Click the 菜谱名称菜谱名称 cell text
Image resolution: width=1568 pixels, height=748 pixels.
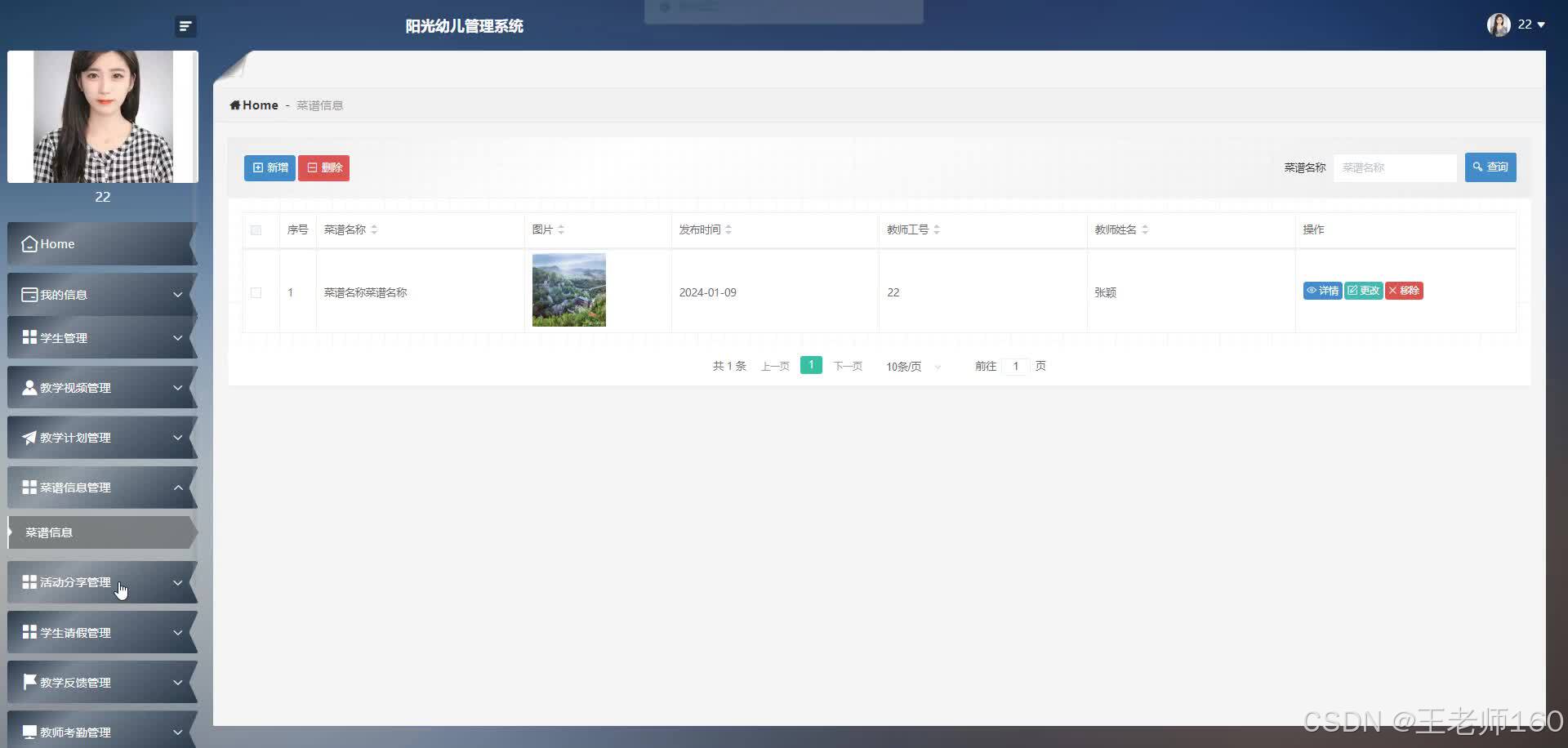(x=365, y=292)
